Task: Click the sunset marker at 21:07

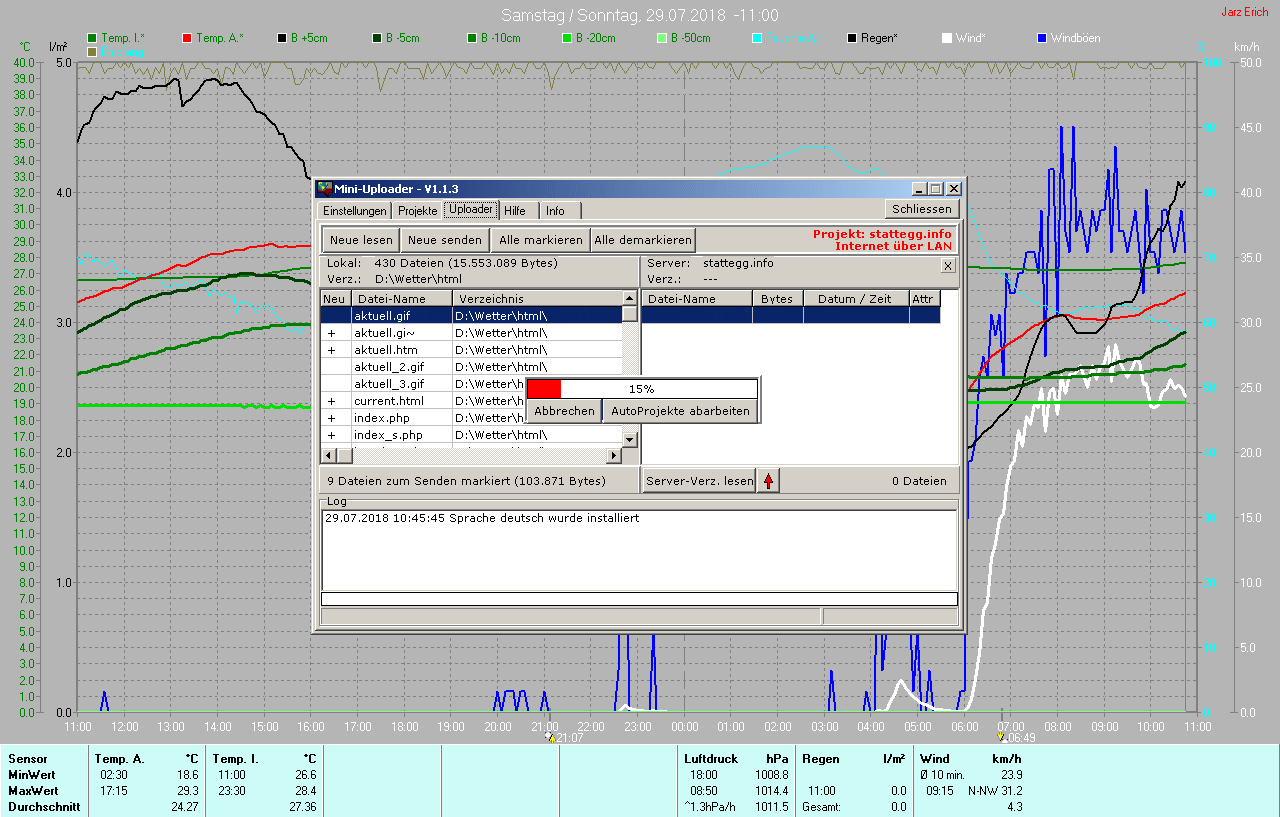Action: point(550,737)
